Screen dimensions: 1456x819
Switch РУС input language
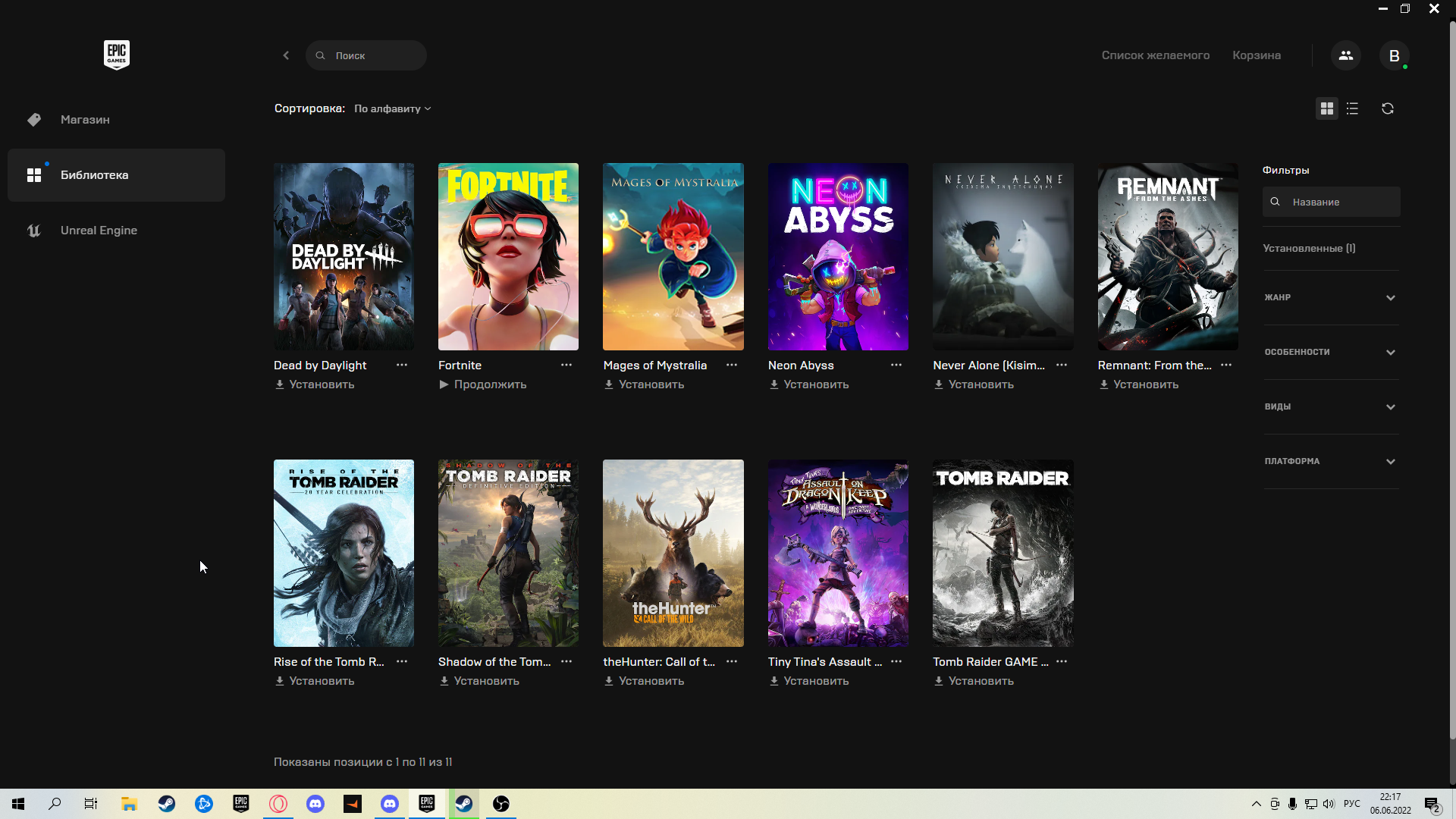1352,804
